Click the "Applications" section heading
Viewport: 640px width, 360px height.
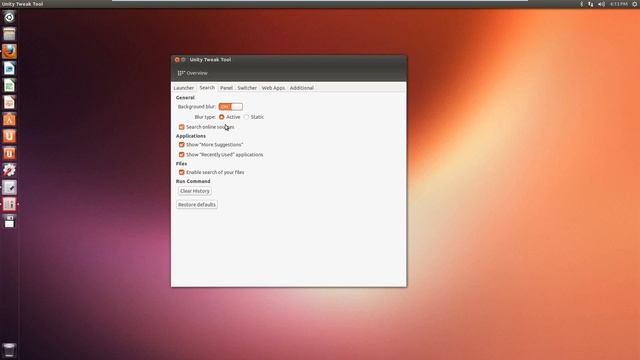191,136
